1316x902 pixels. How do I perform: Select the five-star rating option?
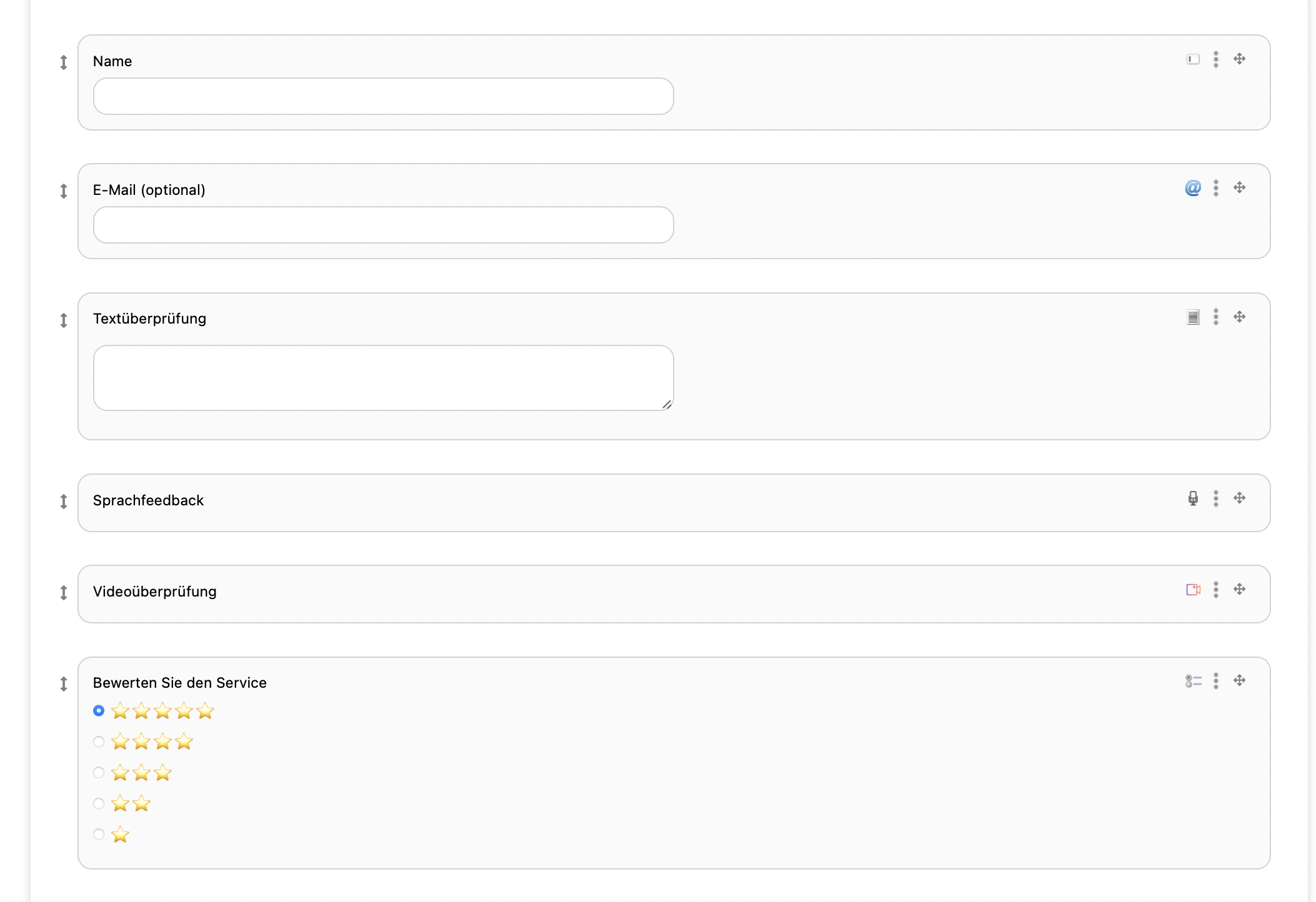(x=99, y=711)
